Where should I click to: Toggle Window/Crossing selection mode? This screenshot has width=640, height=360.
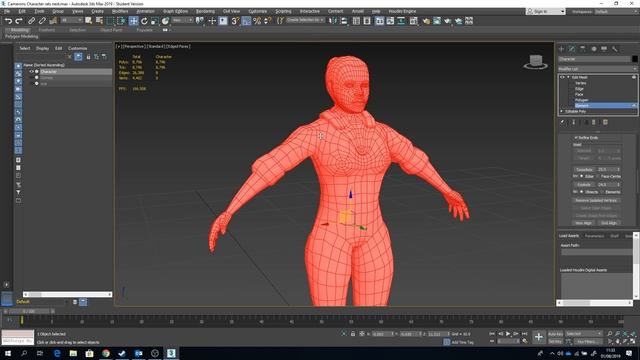click(x=121, y=21)
